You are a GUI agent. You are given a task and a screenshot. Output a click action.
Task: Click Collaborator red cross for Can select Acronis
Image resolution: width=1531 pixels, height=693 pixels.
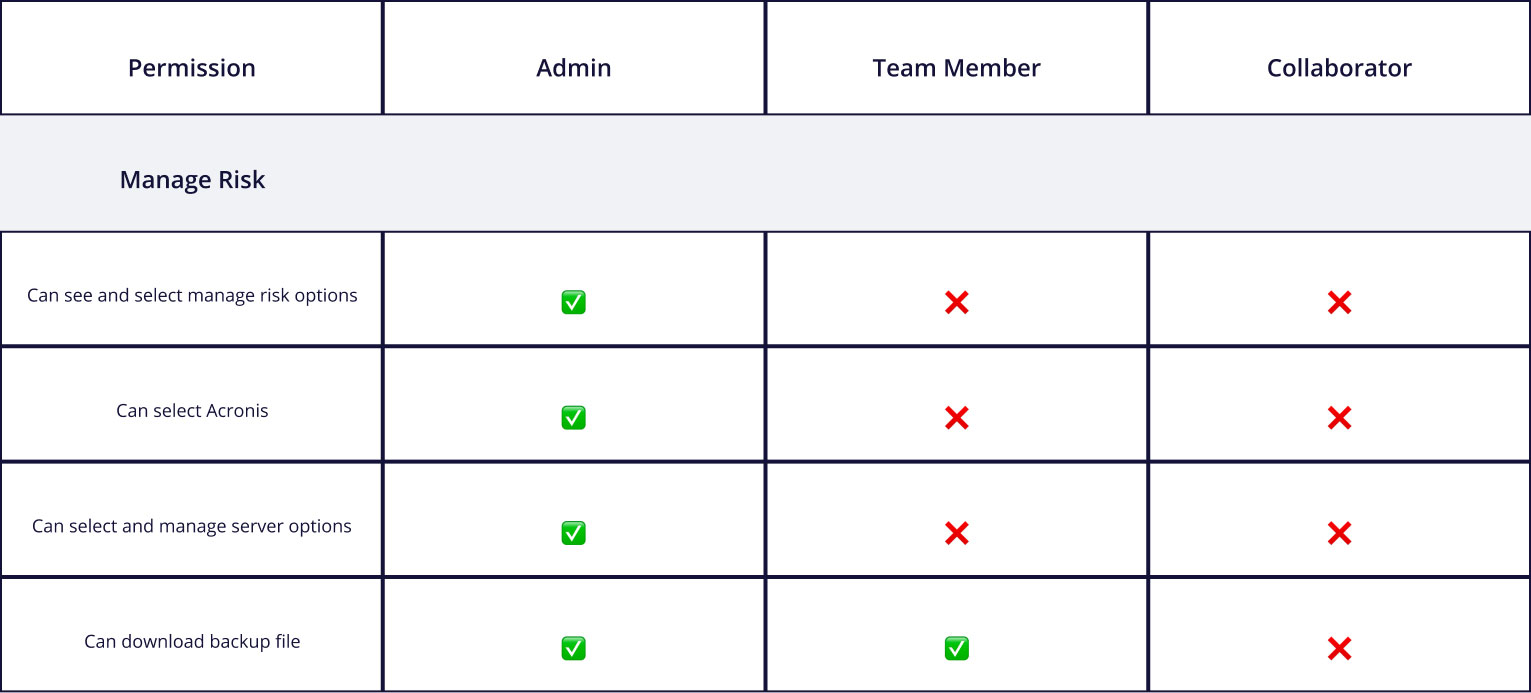tap(1339, 417)
